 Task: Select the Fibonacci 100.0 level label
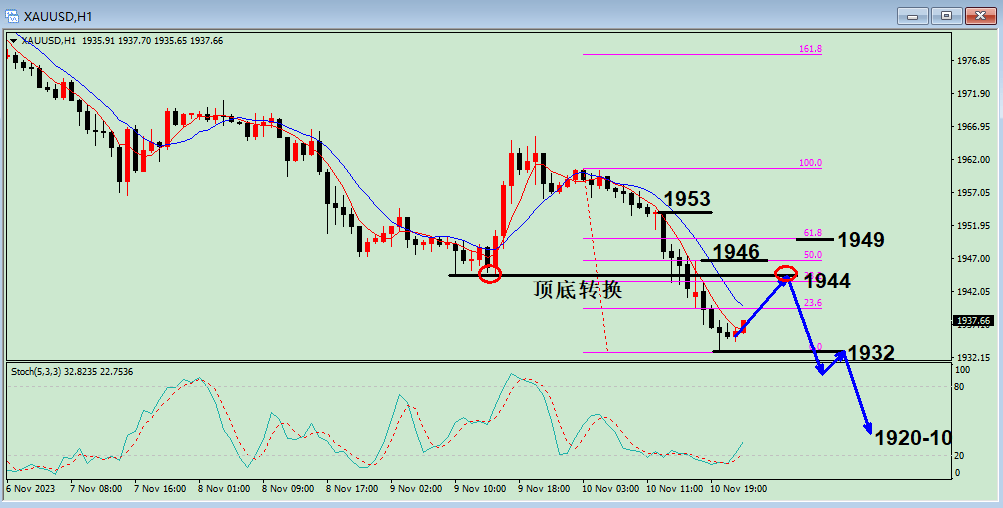pos(810,163)
